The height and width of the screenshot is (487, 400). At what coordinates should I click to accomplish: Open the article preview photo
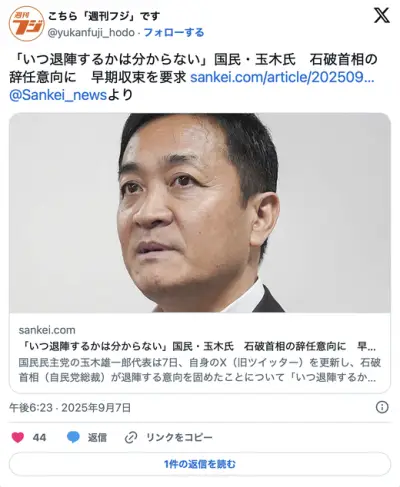click(x=200, y=213)
